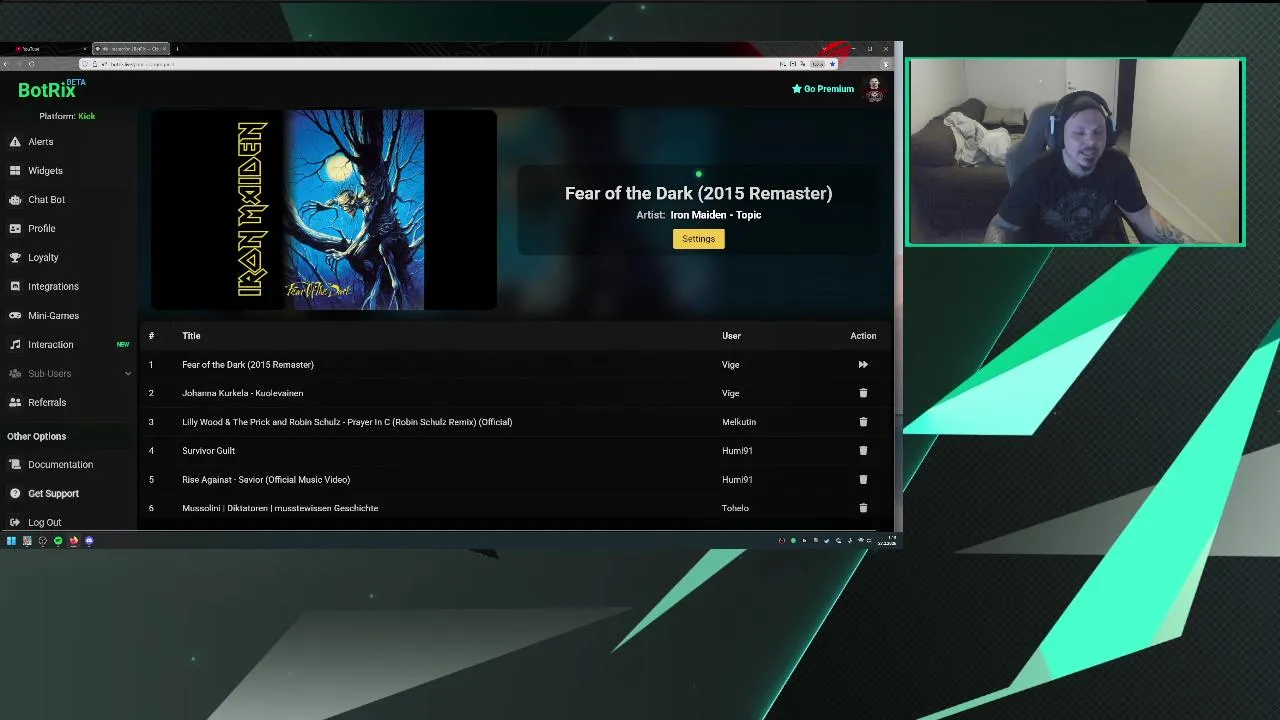Image resolution: width=1280 pixels, height=720 pixels.
Task: Click the Loyalty trophy icon
Action: [15, 258]
